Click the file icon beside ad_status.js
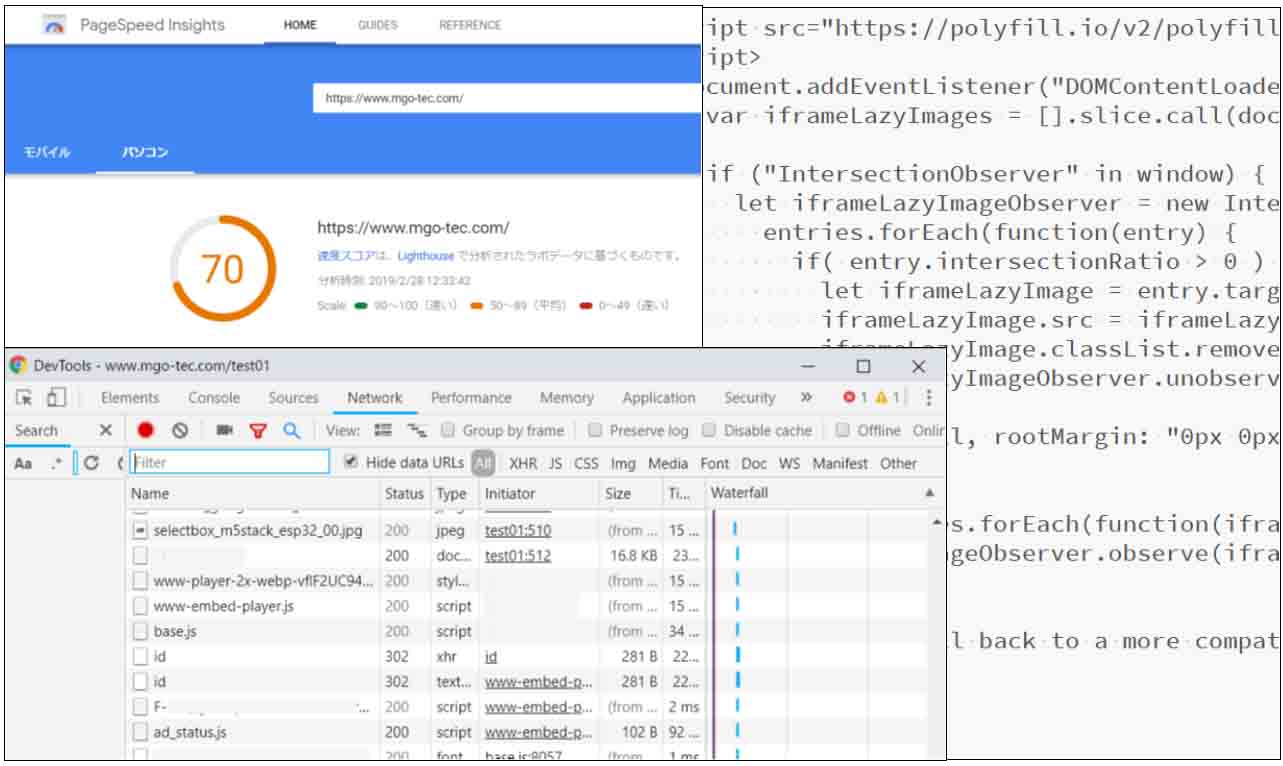1283x766 pixels. (141, 733)
